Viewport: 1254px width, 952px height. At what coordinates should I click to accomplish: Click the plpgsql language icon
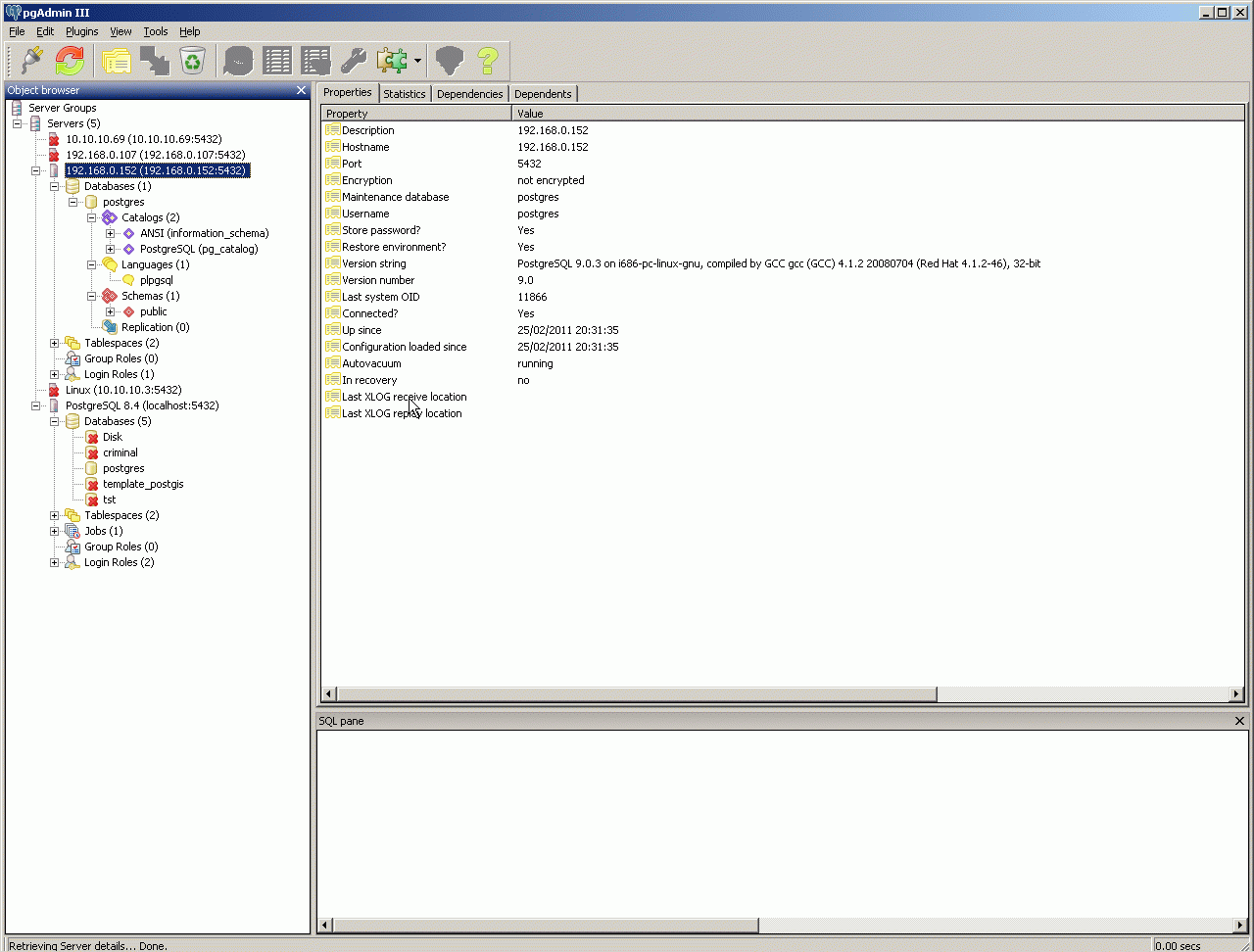click(x=128, y=280)
